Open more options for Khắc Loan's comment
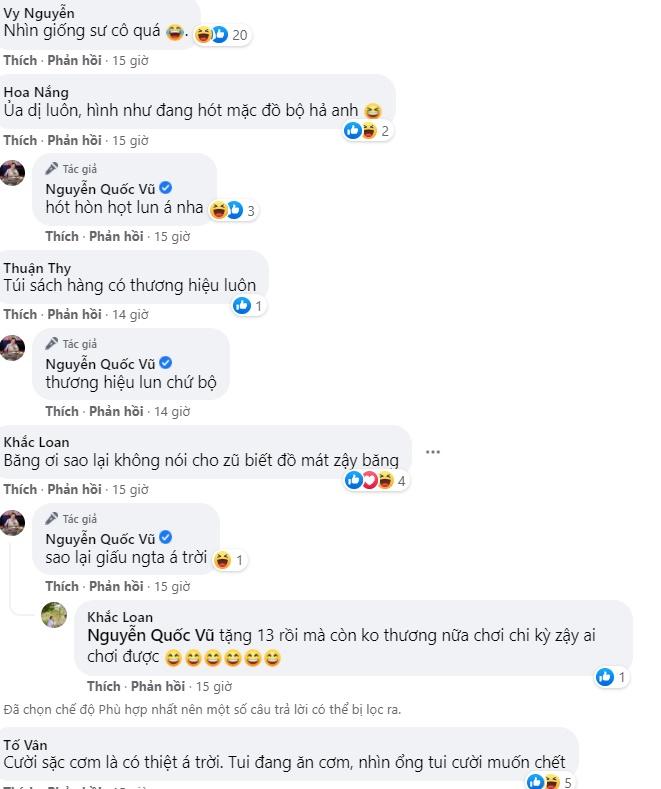Image resolution: width=661 pixels, height=789 pixels. click(x=432, y=452)
